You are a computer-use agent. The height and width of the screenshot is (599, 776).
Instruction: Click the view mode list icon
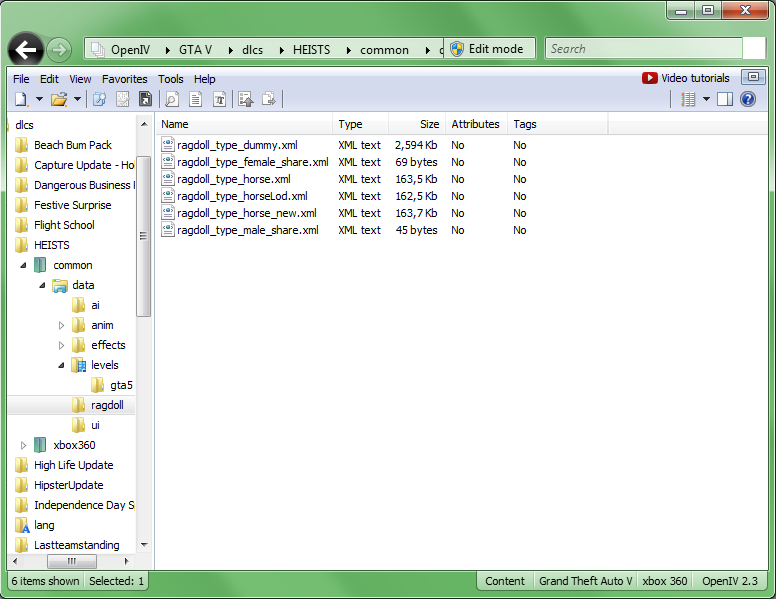pyautogui.click(x=688, y=99)
